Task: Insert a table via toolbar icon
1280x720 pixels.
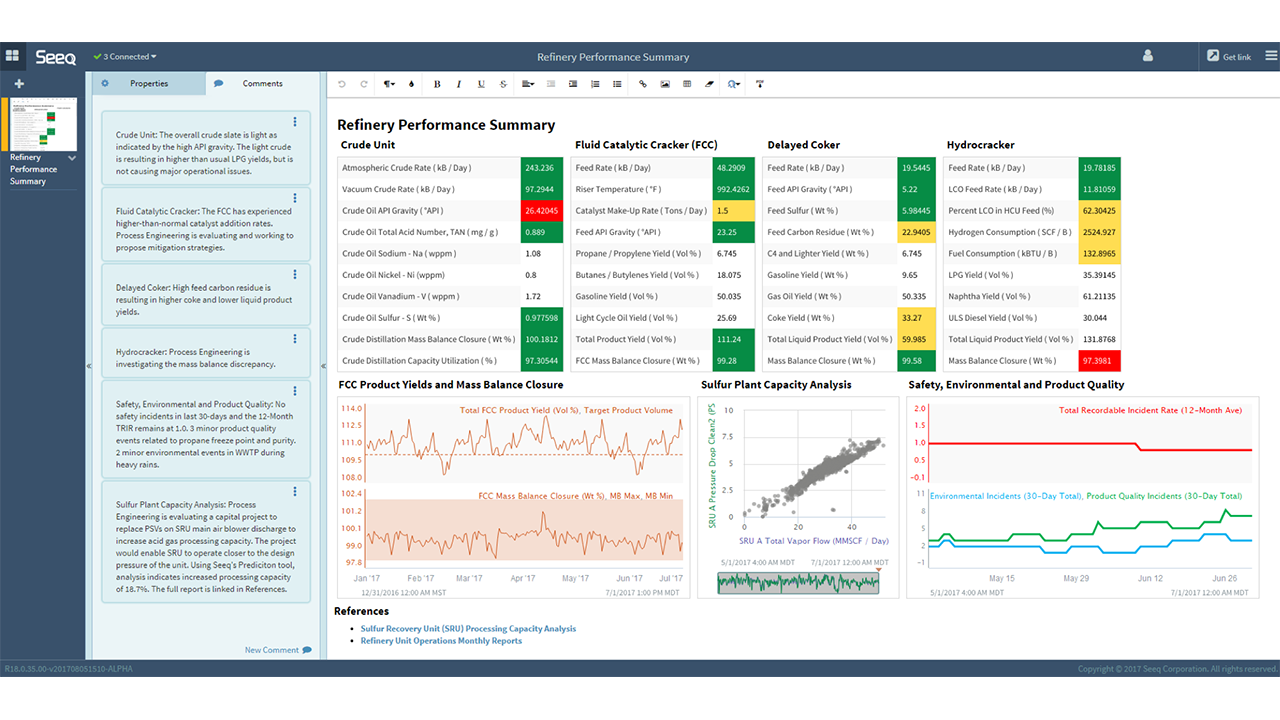Action: coord(687,84)
